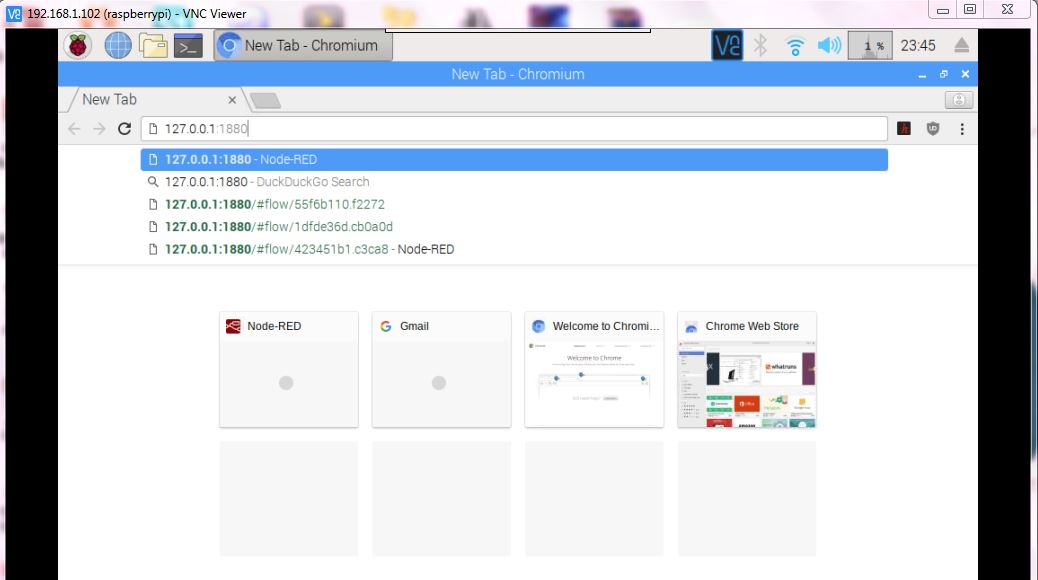Image resolution: width=1038 pixels, height=580 pixels.
Task: Choose suggestion #flow/423451b1.c3ca8 - Node-RED
Action: [x=514, y=250]
